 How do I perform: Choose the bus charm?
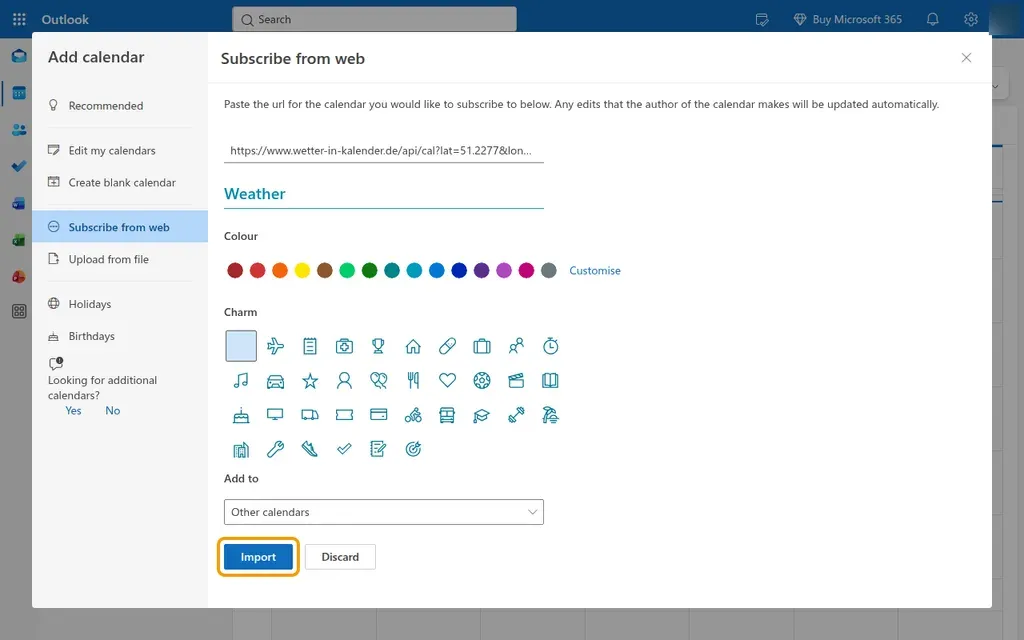[447, 415]
